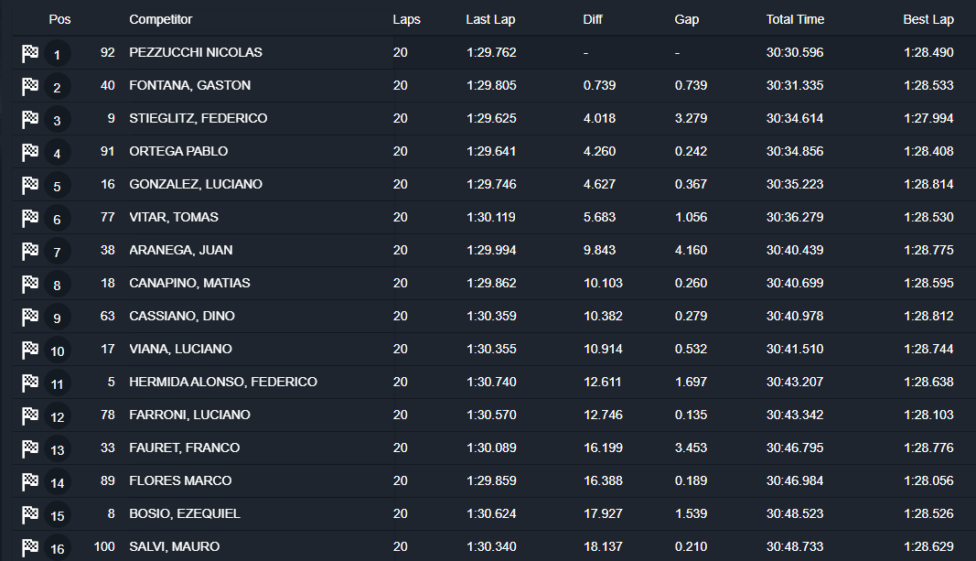Sort by the Pos column header

tap(60, 20)
